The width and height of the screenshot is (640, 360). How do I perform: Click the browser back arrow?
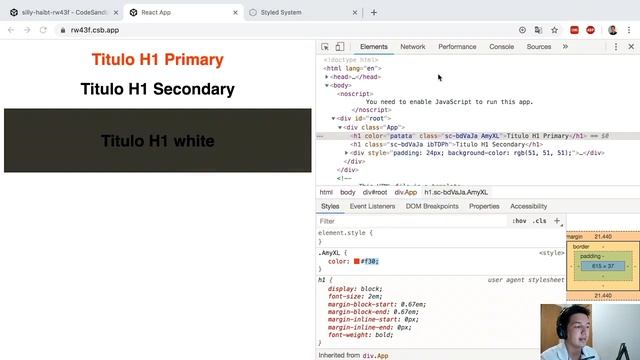pos(11,30)
